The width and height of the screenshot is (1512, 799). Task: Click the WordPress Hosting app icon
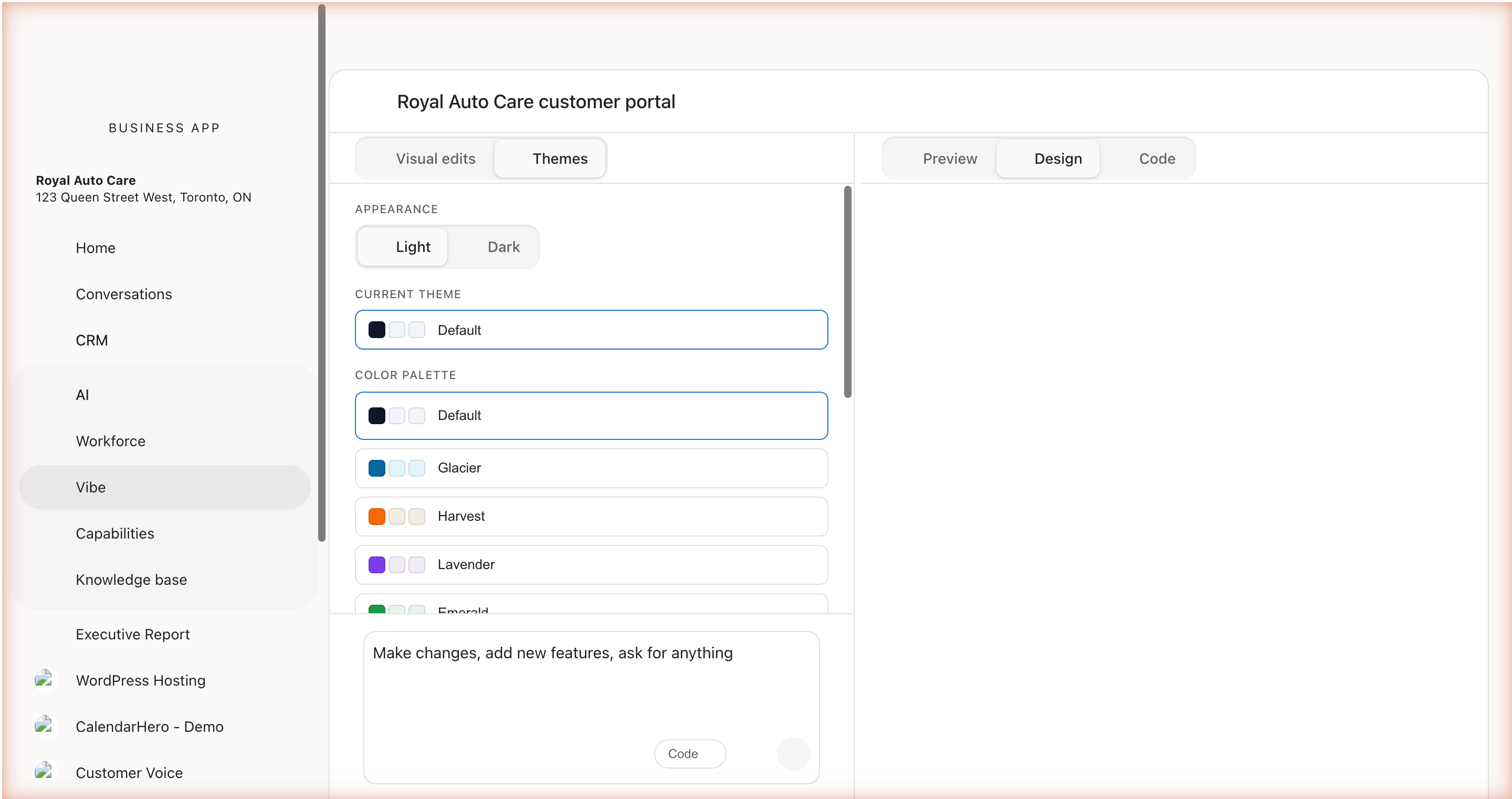click(45, 680)
